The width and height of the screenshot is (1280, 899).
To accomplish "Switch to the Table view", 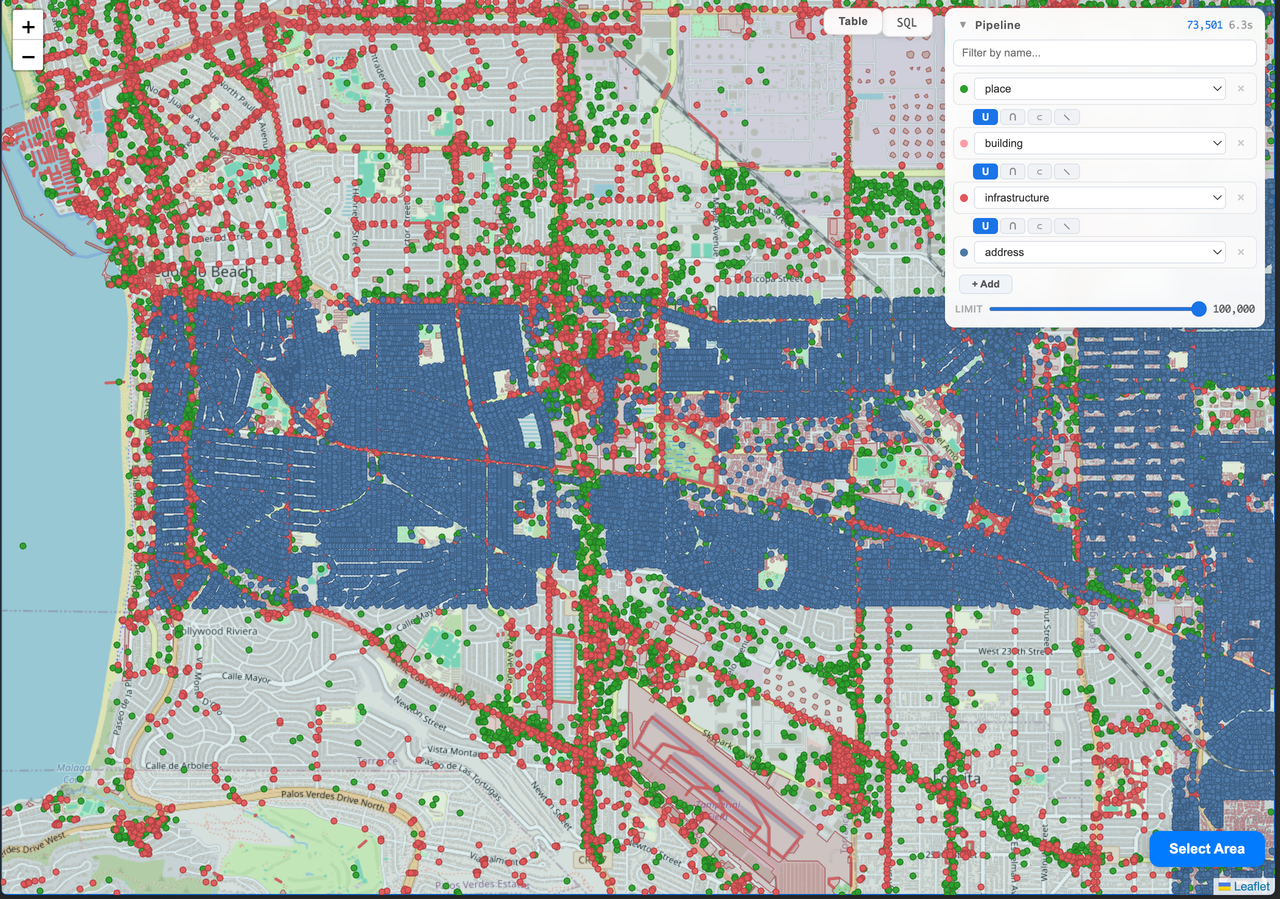I will 853,22.
